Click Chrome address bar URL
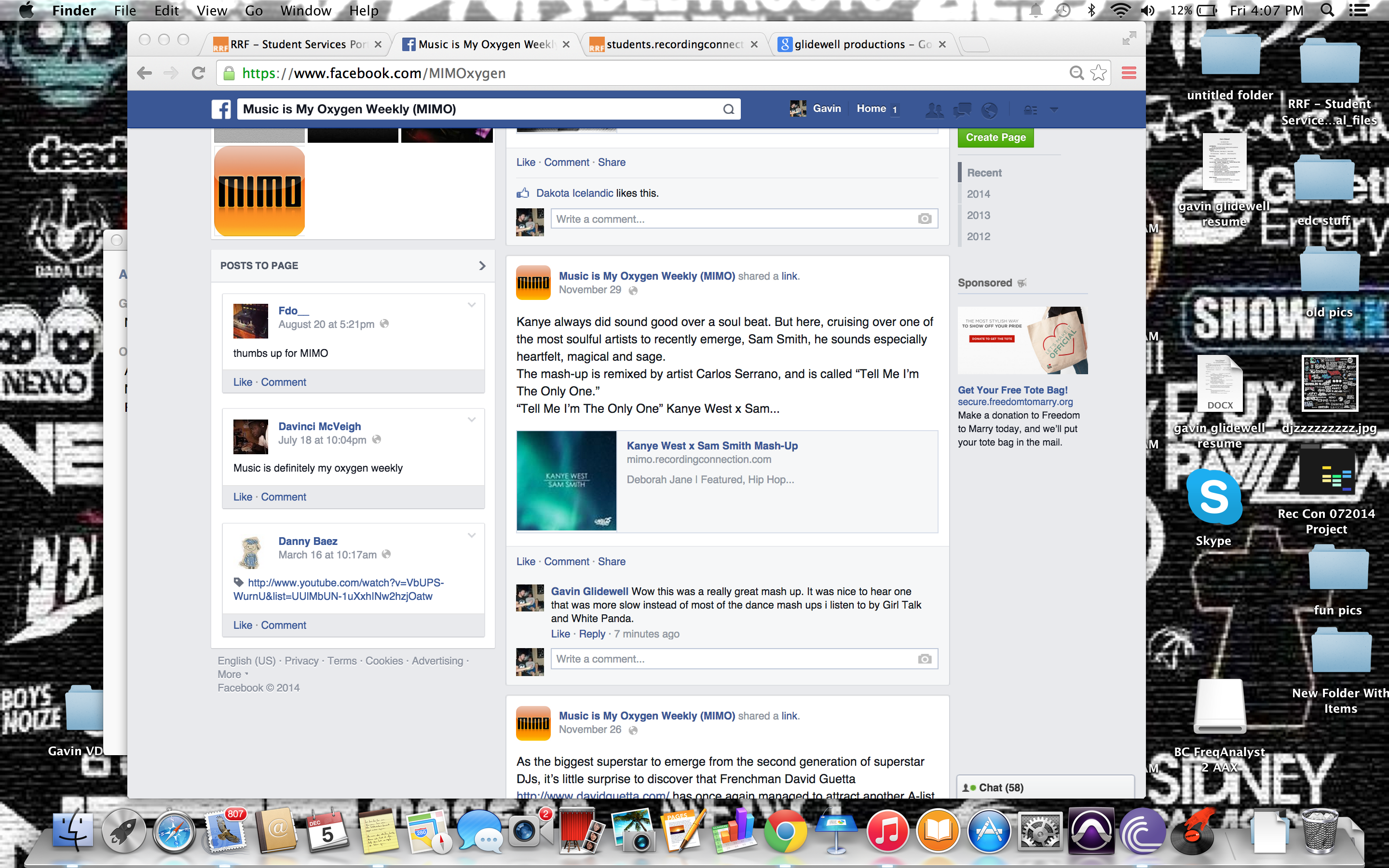This screenshot has height=868, width=1389. tap(374, 73)
